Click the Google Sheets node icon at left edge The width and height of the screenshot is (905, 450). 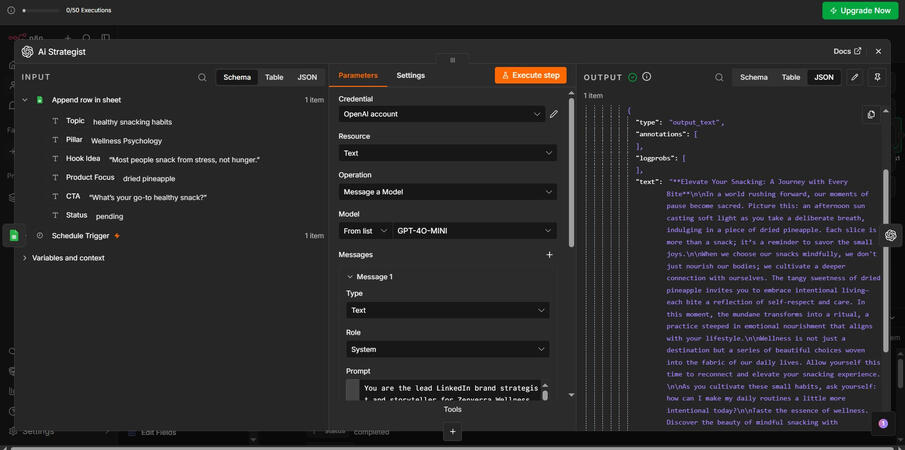point(14,235)
